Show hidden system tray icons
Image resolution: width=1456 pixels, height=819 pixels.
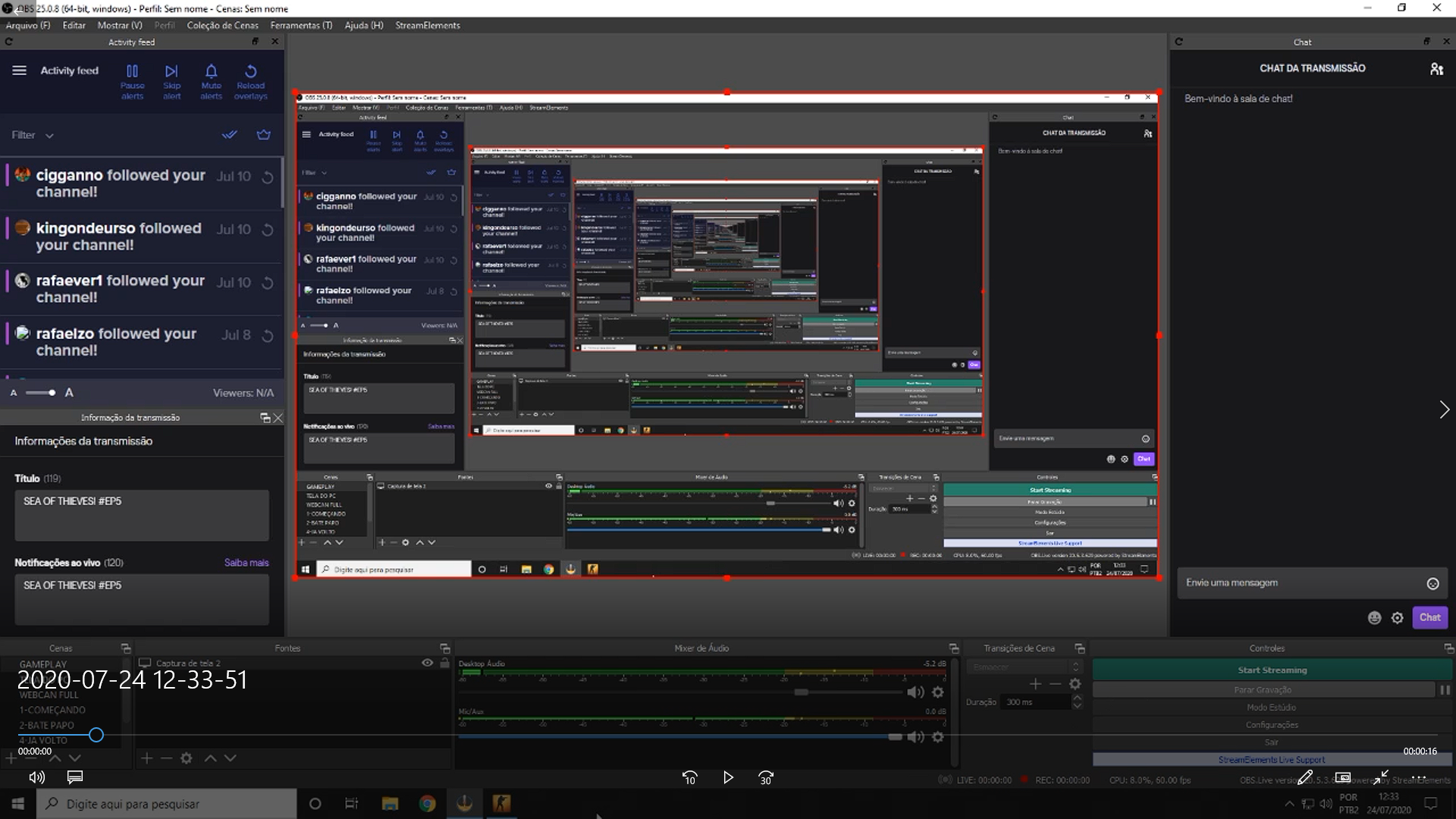click(x=1289, y=804)
